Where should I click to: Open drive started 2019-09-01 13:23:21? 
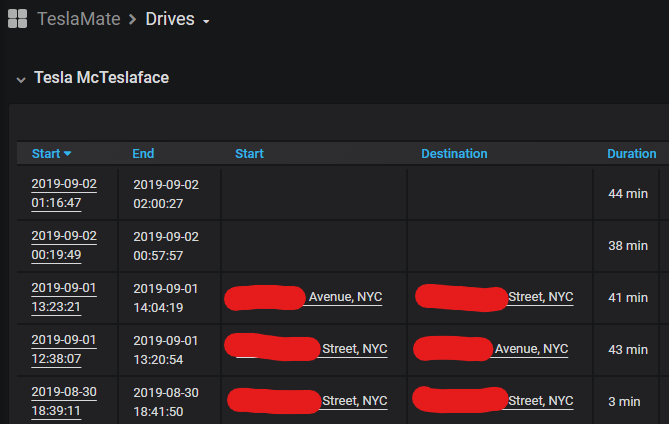[64, 297]
